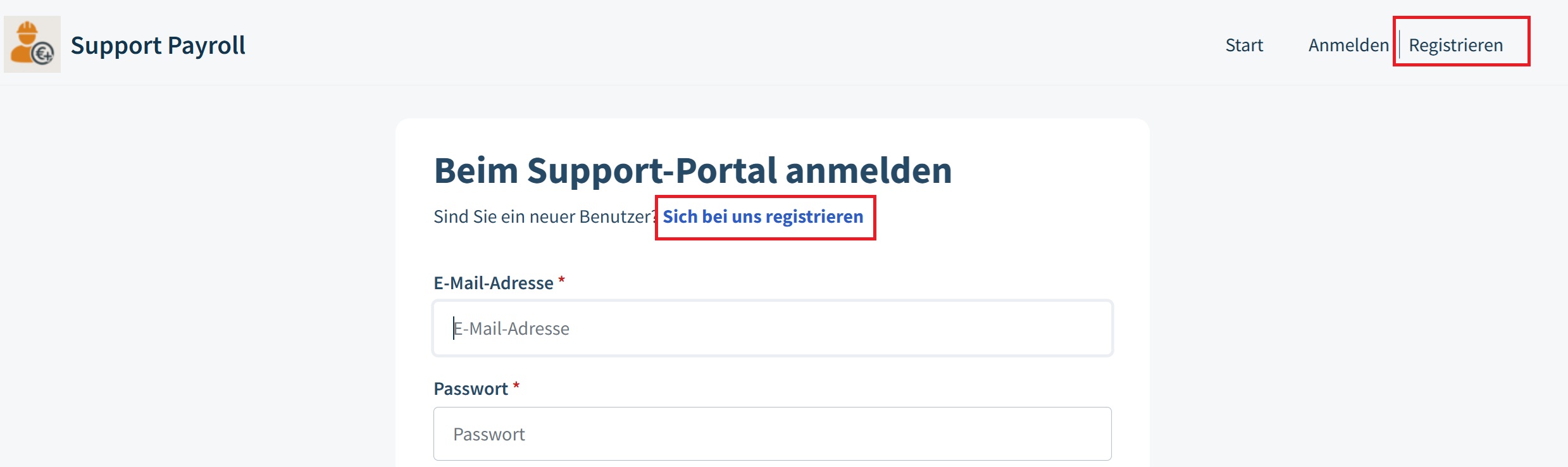Click the orange hard hat in the logo
This screenshot has height=467, width=1568.
(27, 28)
